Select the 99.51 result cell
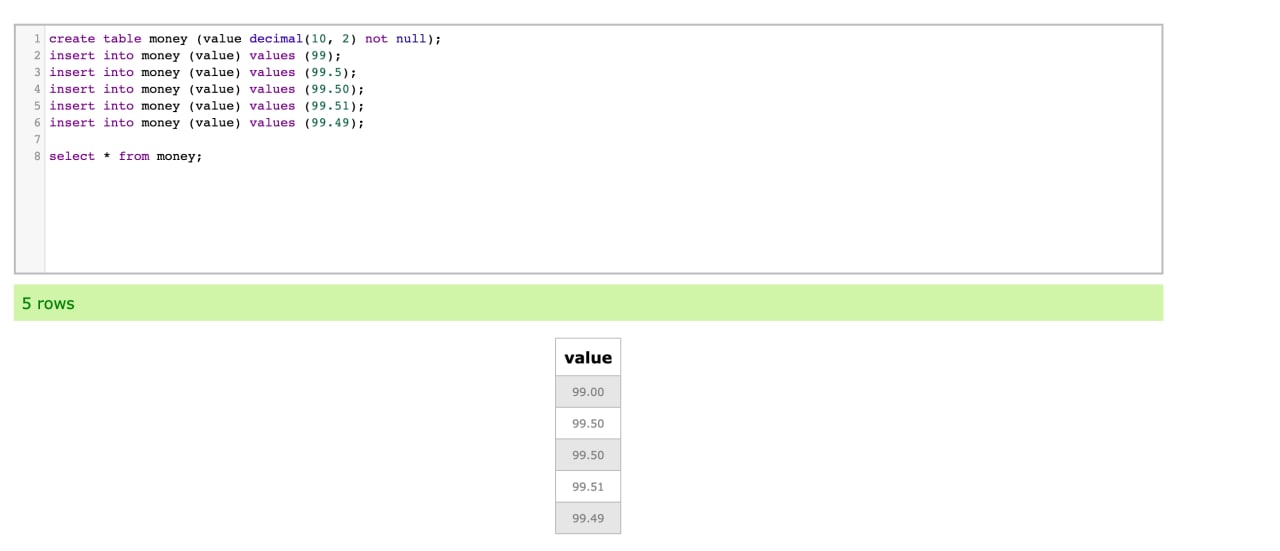This screenshot has width=1280, height=551. (588, 487)
